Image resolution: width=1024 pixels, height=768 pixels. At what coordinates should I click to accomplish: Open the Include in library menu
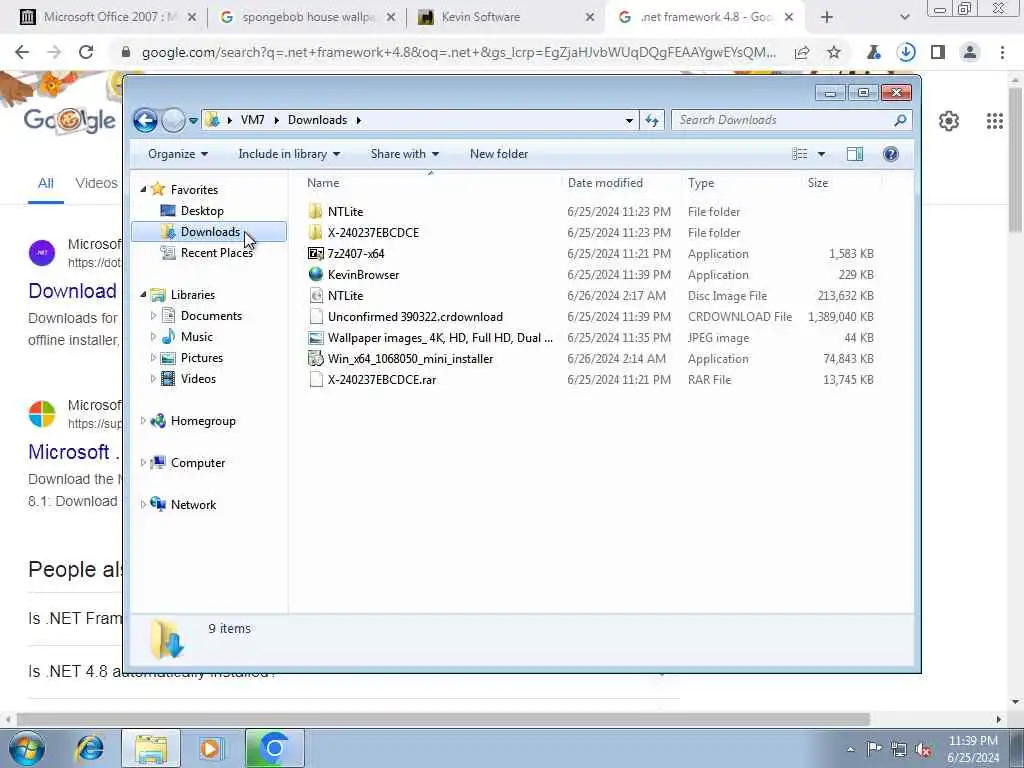[289, 154]
